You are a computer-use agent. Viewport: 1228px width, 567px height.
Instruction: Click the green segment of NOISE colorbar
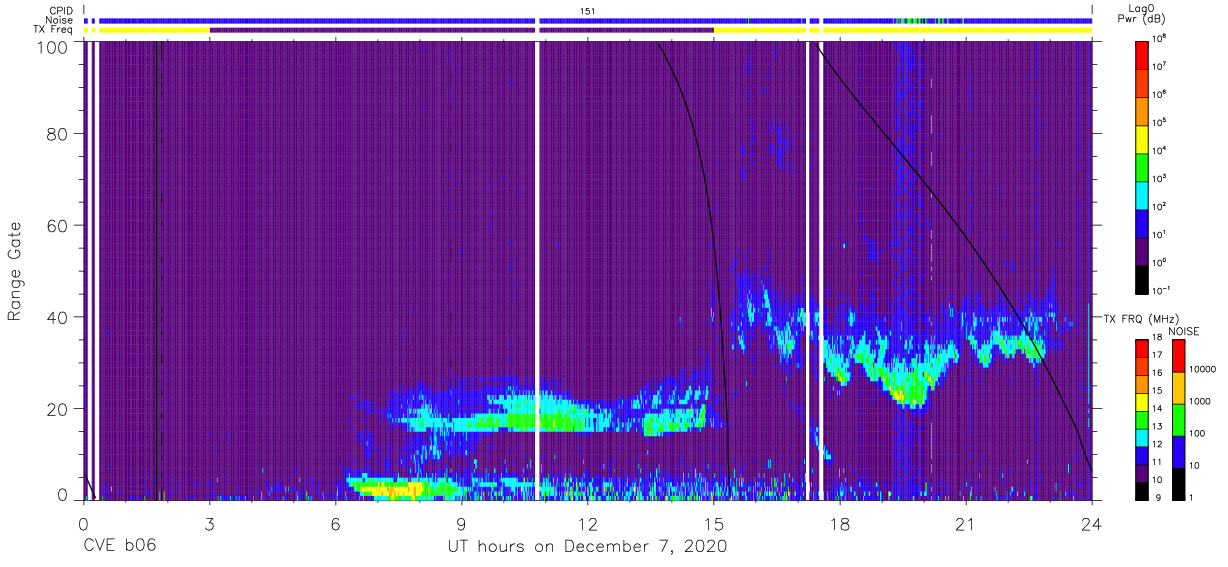pyautogui.click(x=1178, y=420)
